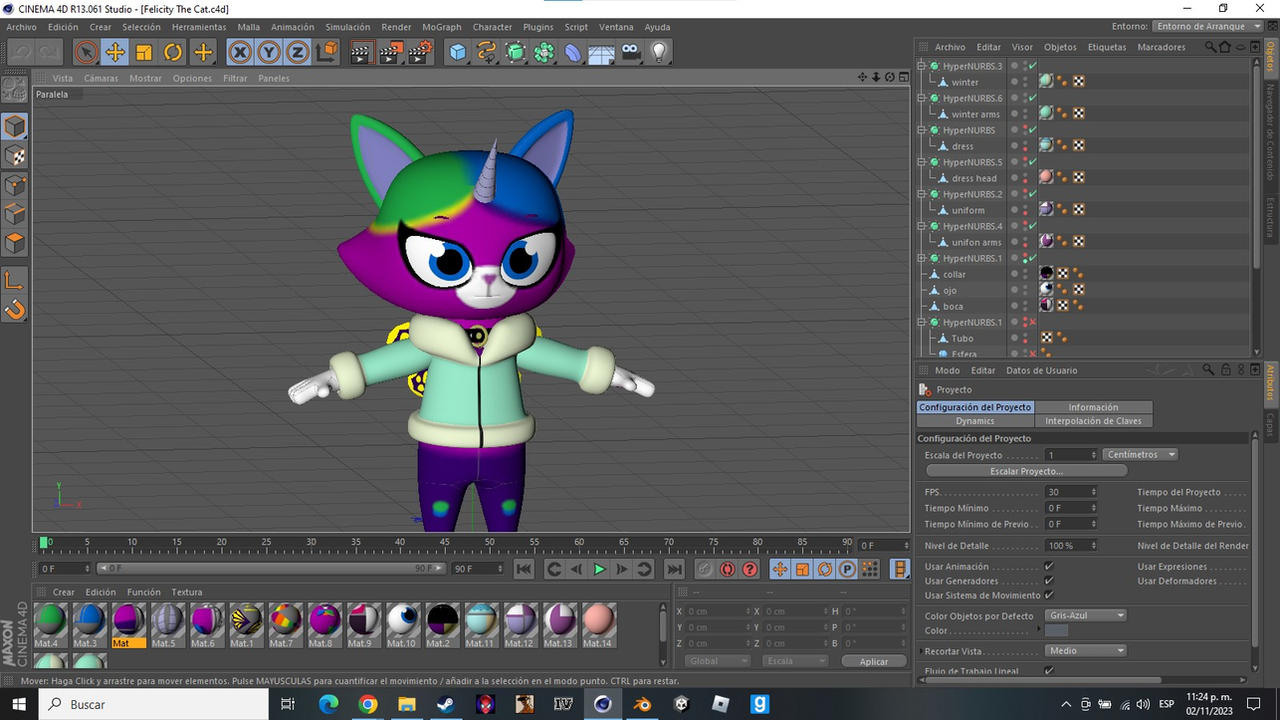The image size is (1280, 720).
Task: Open the cube primitive tool
Action: 457,51
